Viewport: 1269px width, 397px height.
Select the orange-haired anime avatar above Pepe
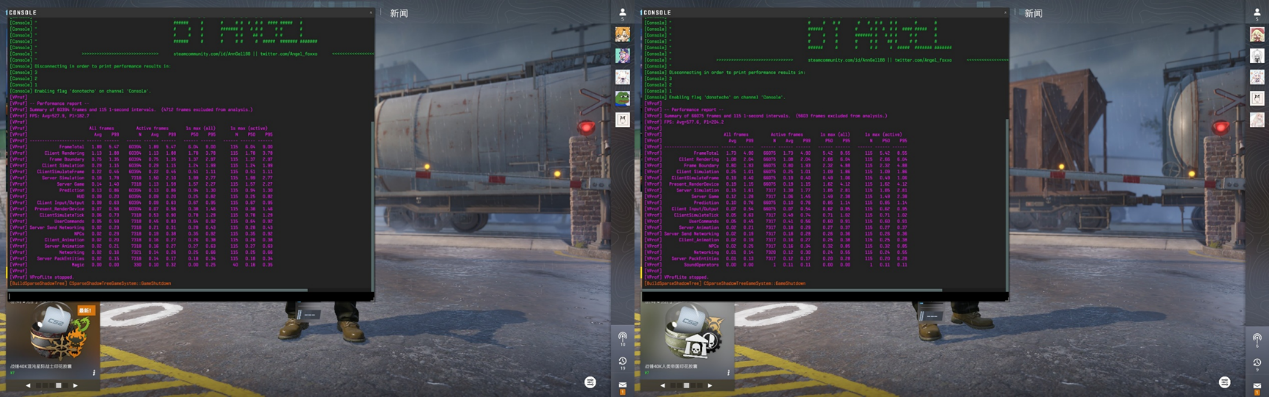[622, 34]
